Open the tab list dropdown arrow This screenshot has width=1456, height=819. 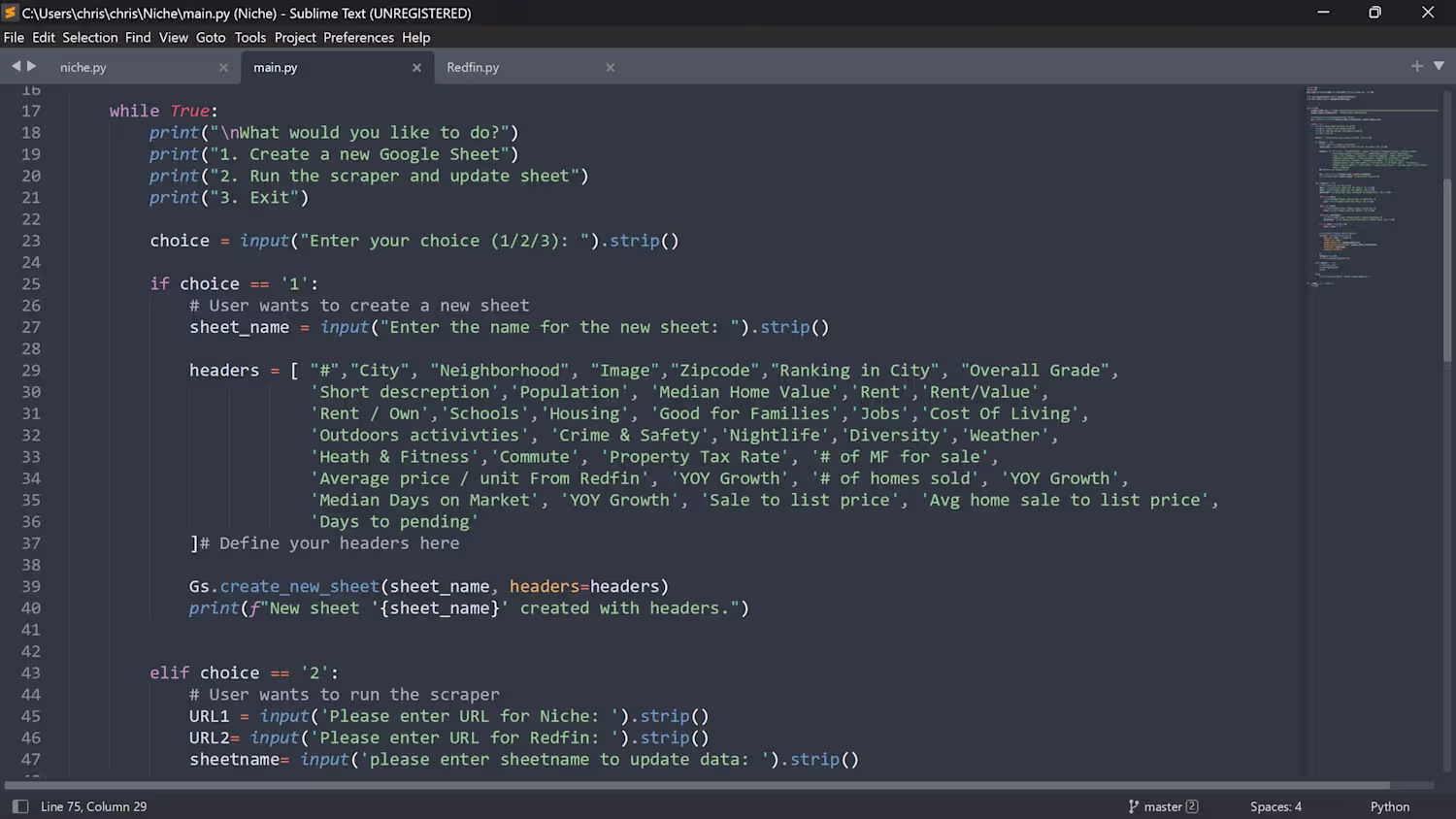[x=1439, y=66]
